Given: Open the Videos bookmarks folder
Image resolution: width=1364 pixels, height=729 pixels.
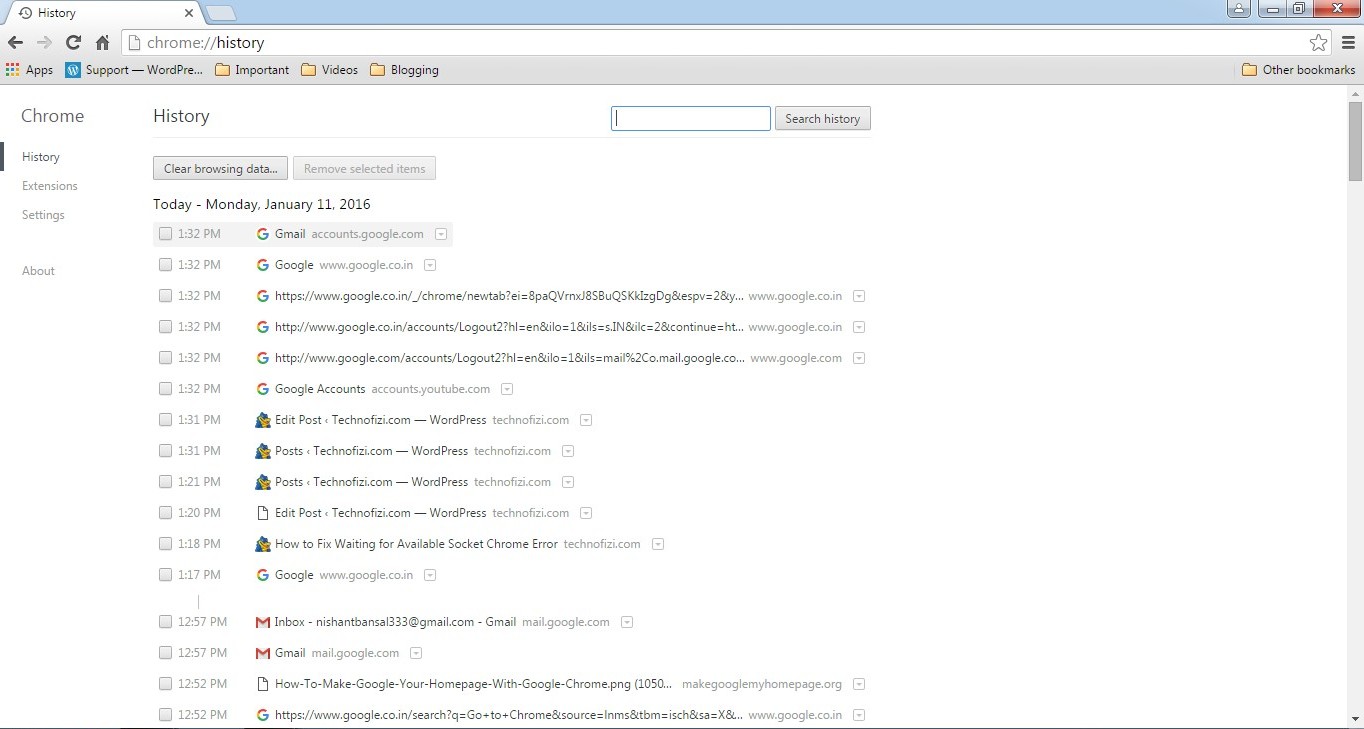Looking at the screenshot, I should coord(329,70).
